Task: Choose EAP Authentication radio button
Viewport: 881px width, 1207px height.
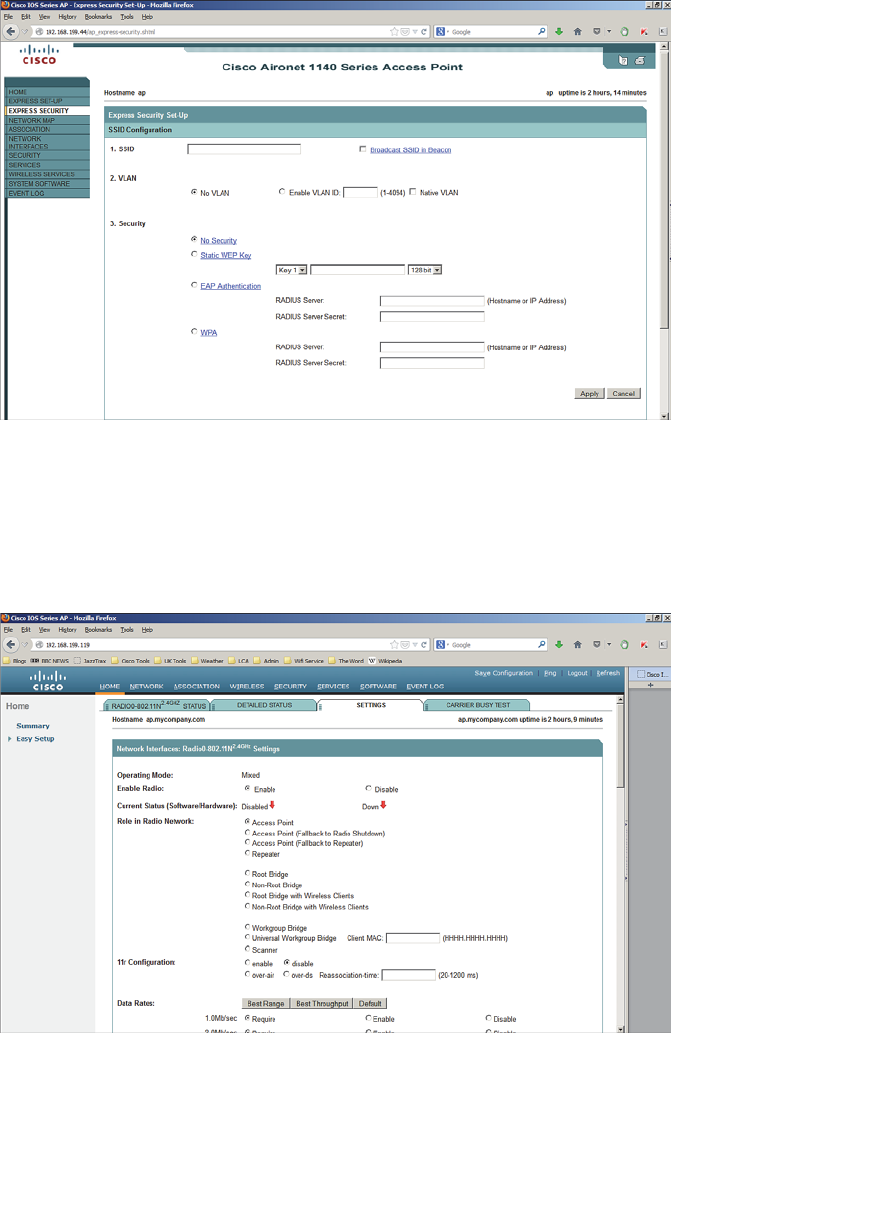Action: tap(194, 286)
